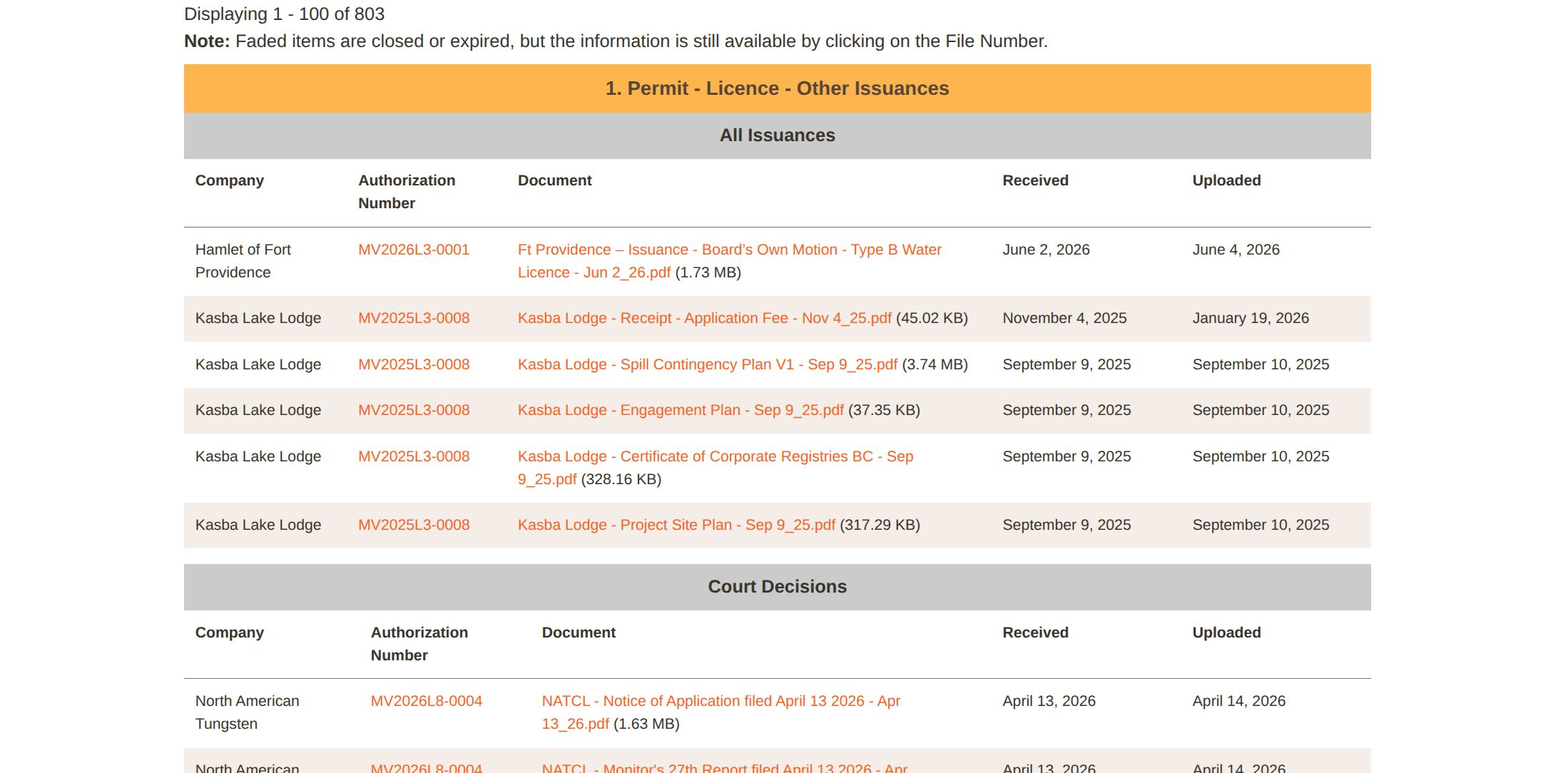Click Uploaded column header in Court Decisions
1568x773 pixels.
(1227, 633)
